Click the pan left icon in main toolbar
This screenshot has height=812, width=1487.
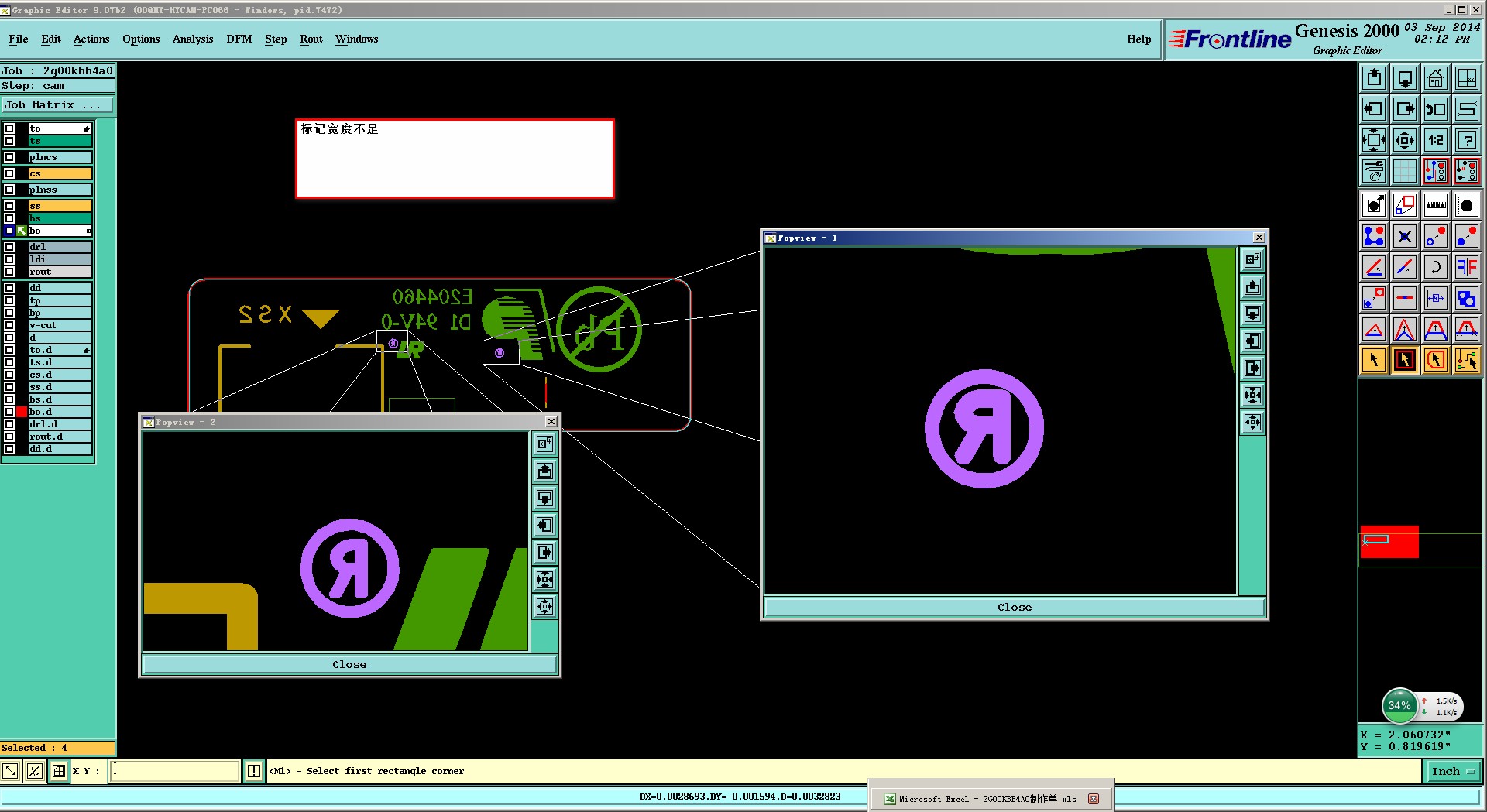(x=1374, y=109)
